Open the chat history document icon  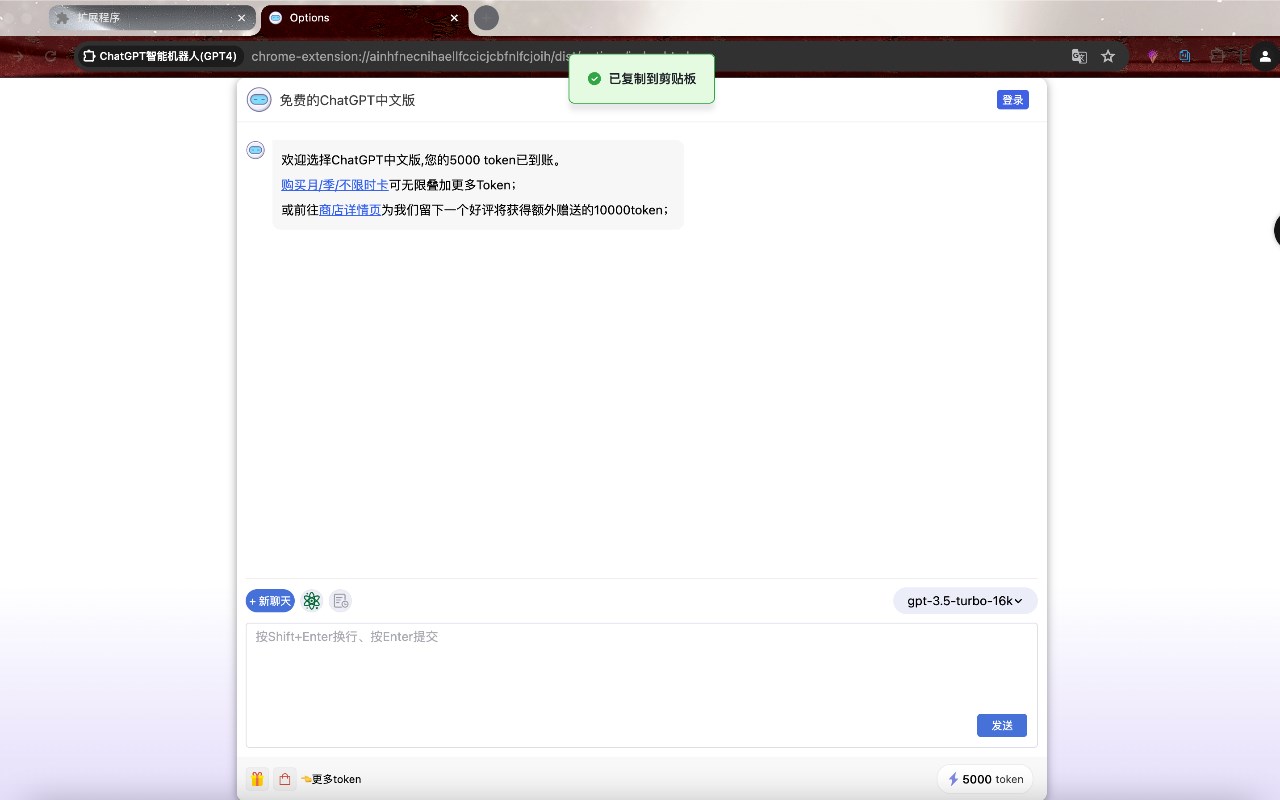coord(341,601)
